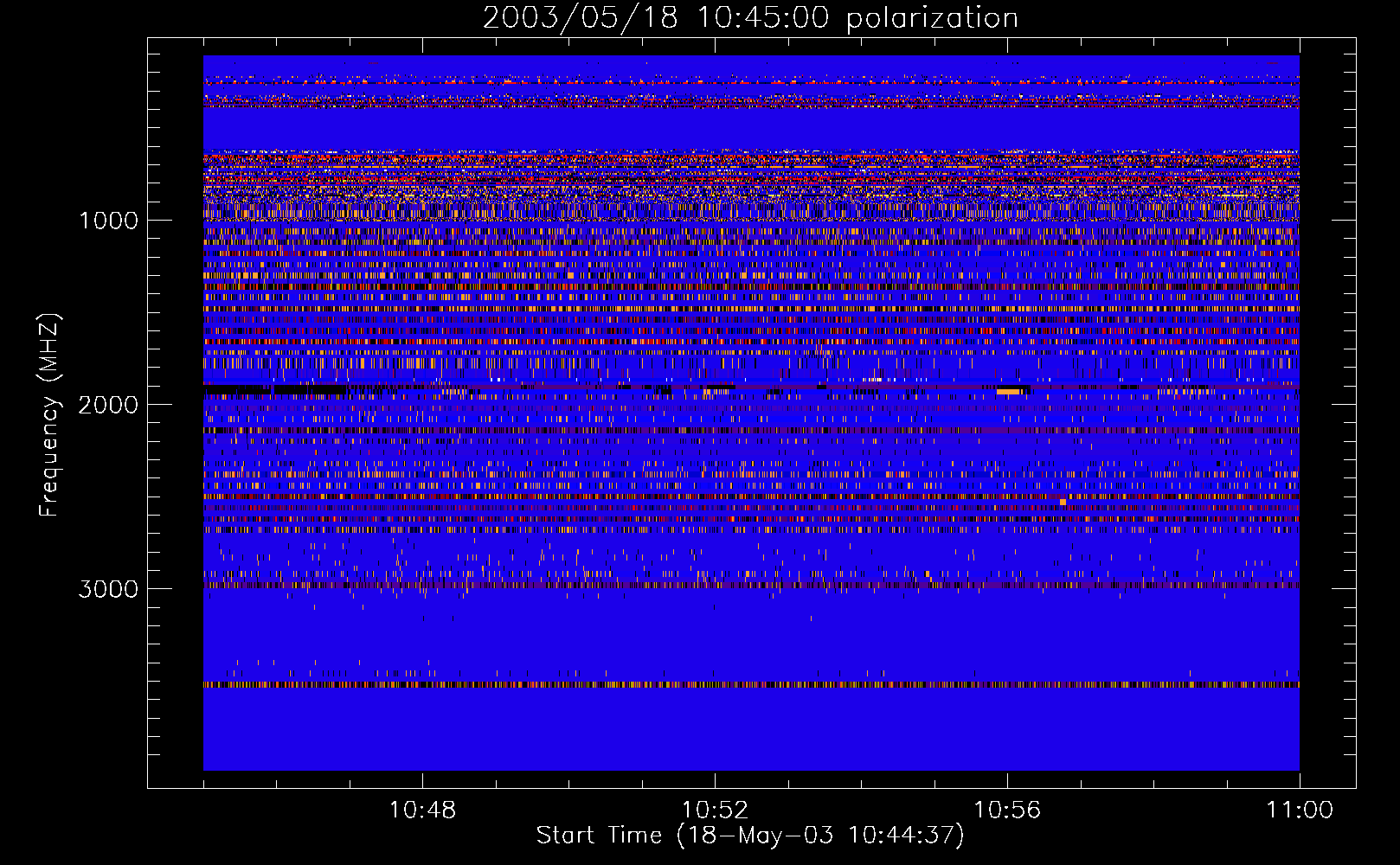Click the 'Frequency (MHZ)' axis title

click(x=49, y=415)
